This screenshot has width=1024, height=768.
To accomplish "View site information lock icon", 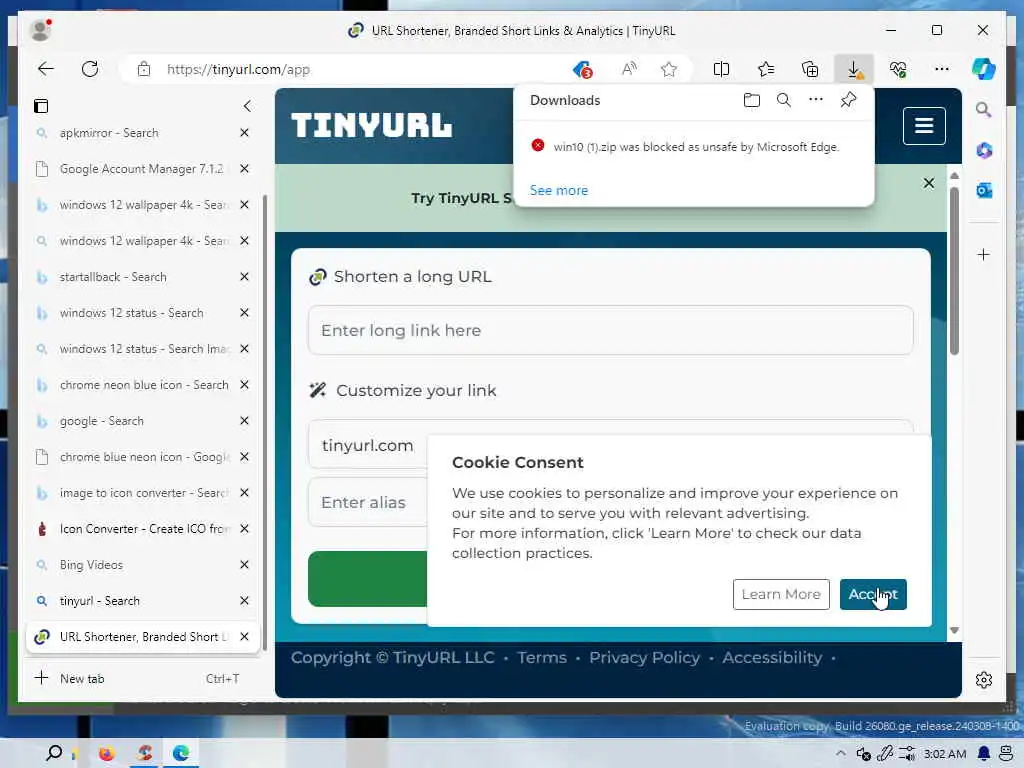I will click(x=144, y=69).
